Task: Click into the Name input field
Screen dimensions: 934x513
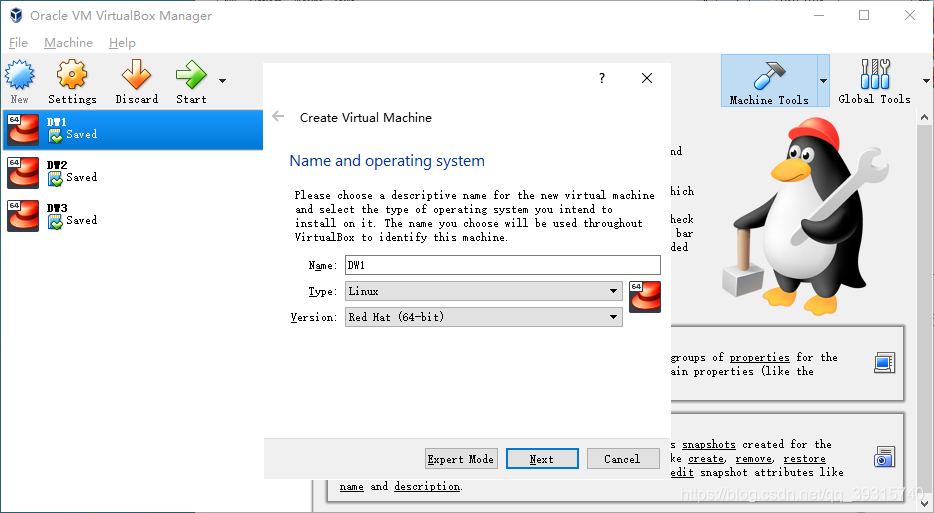Action: [503, 265]
